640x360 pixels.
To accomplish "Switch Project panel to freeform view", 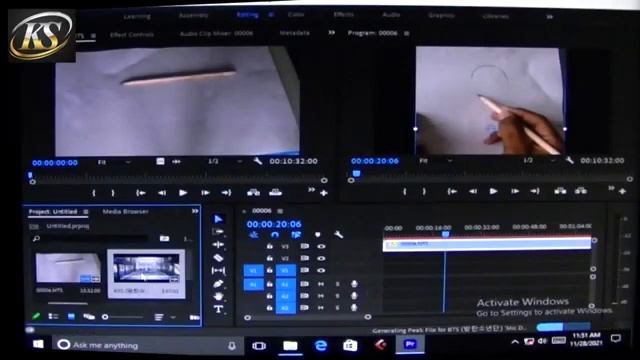I will (x=89, y=316).
